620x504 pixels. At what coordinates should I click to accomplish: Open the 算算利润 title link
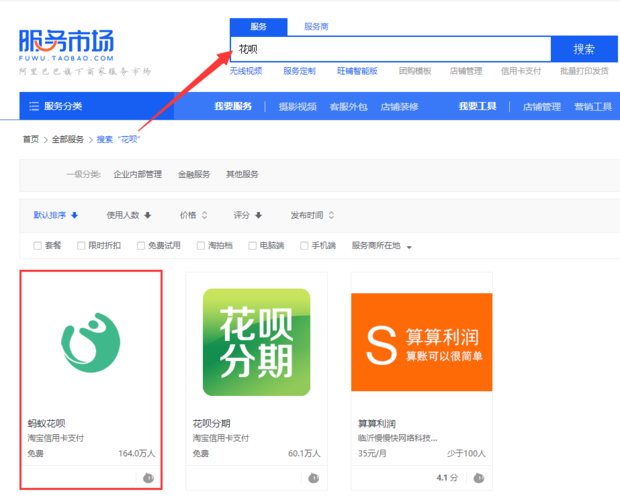click(x=377, y=424)
